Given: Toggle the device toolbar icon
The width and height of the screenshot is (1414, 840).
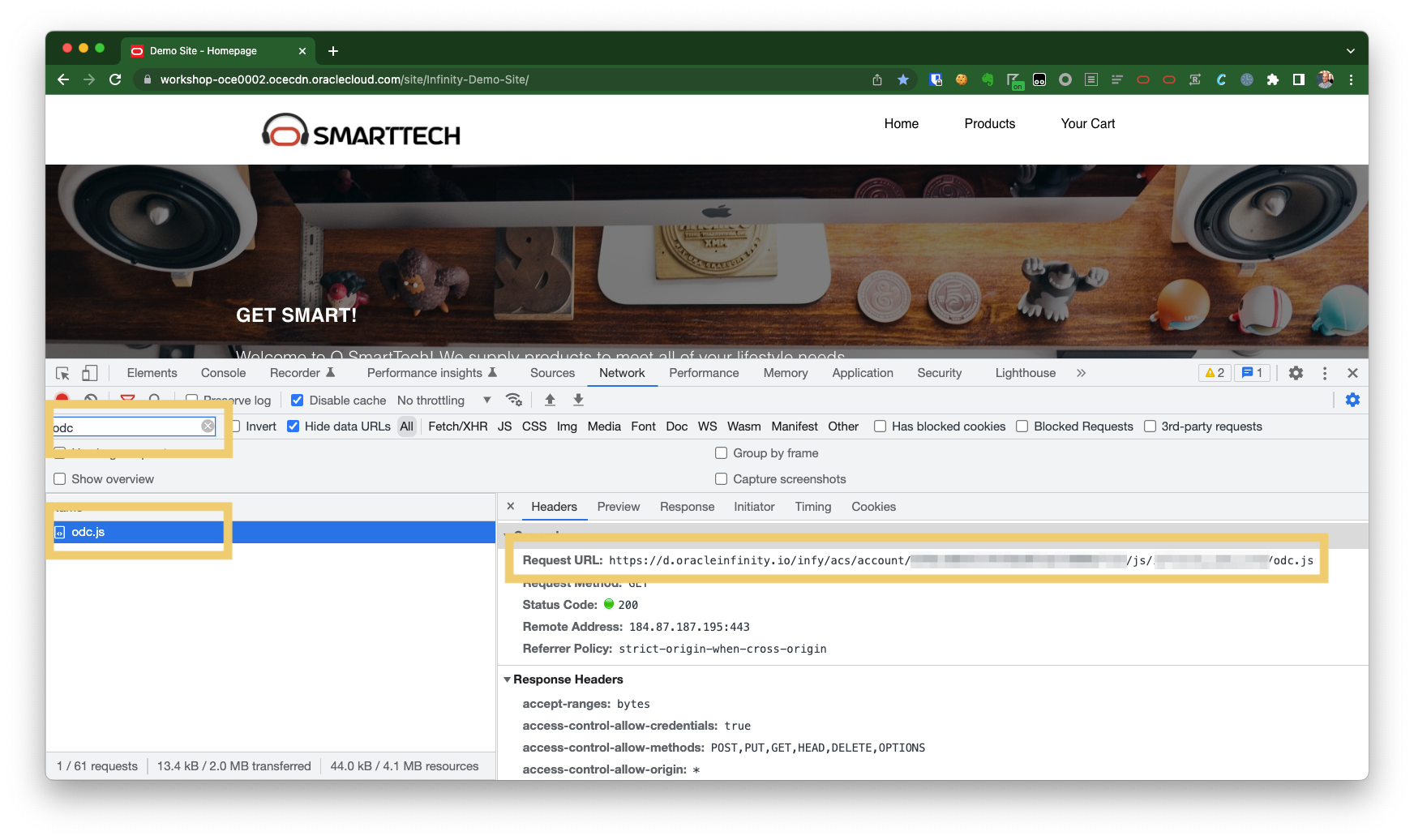Looking at the screenshot, I should point(90,373).
